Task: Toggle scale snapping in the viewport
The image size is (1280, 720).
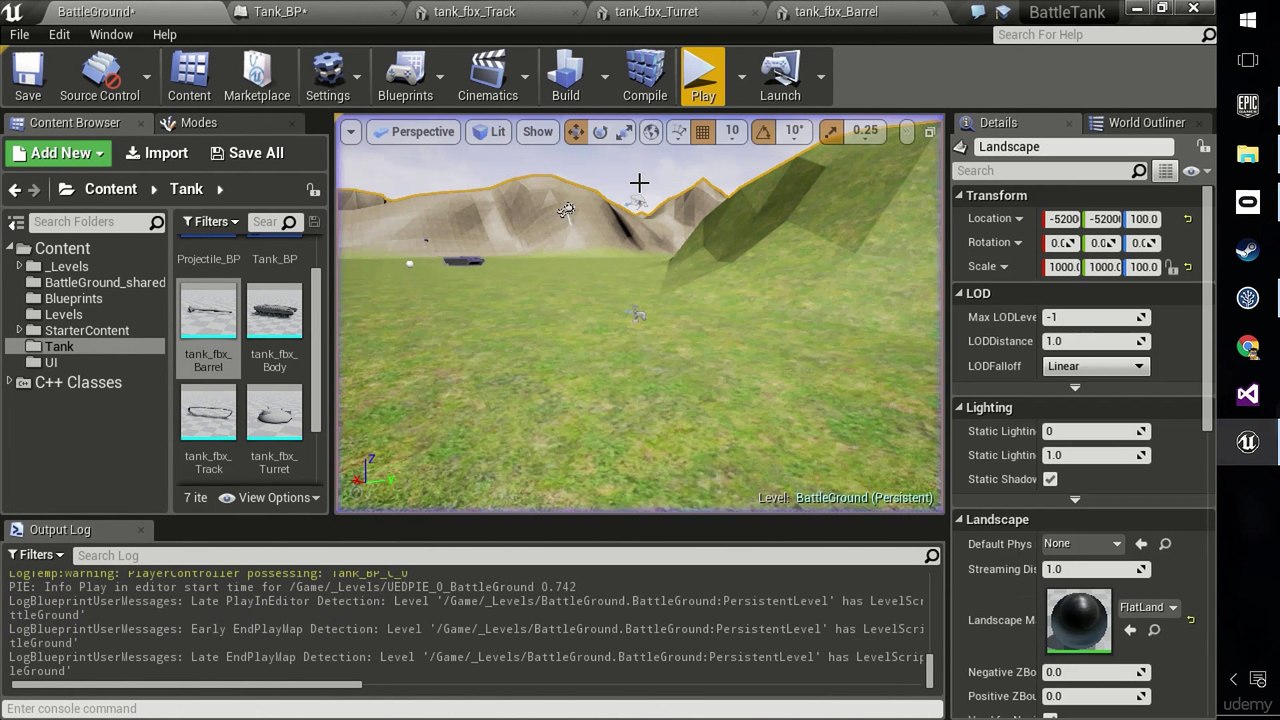Action: pos(831,132)
